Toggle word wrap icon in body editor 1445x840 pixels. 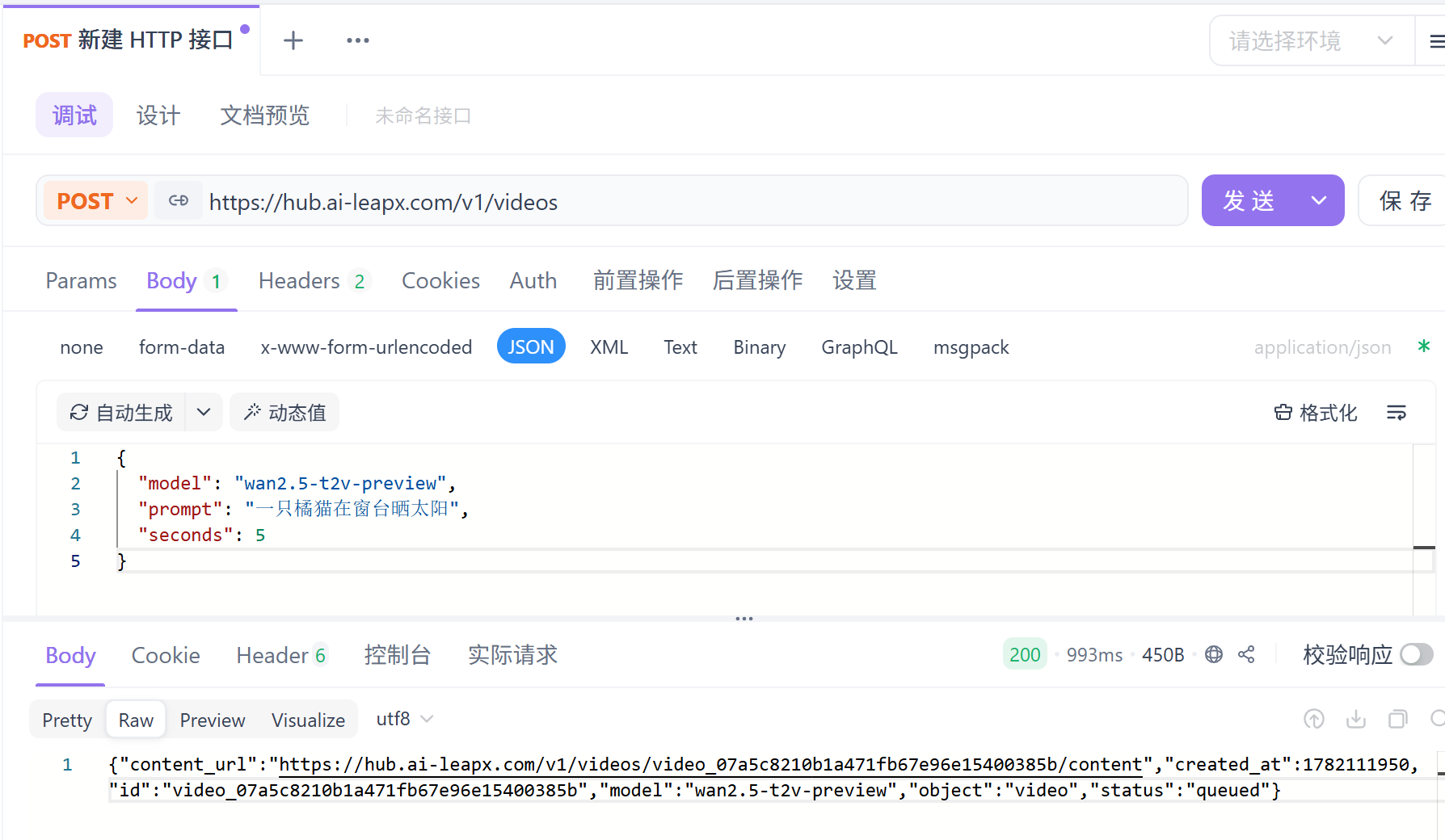[x=1397, y=413]
